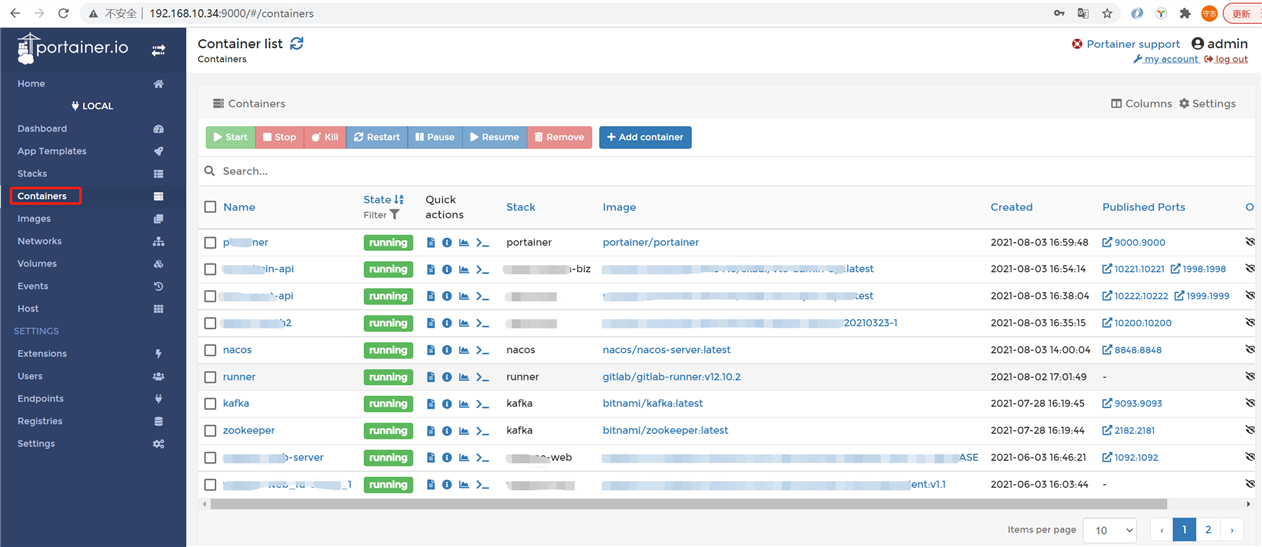
Task: Open the Items per page dropdown
Action: coord(1110,530)
